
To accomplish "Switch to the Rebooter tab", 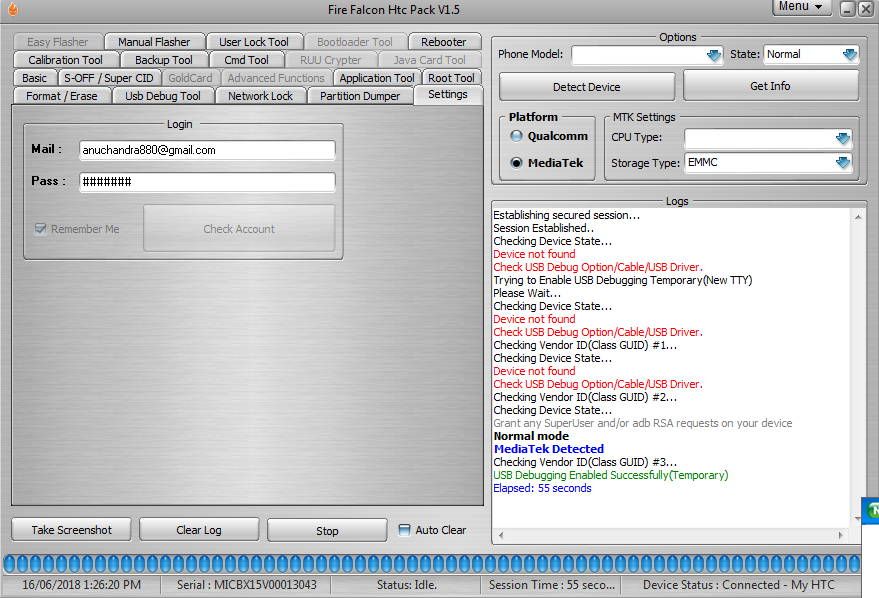I will 444,42.
